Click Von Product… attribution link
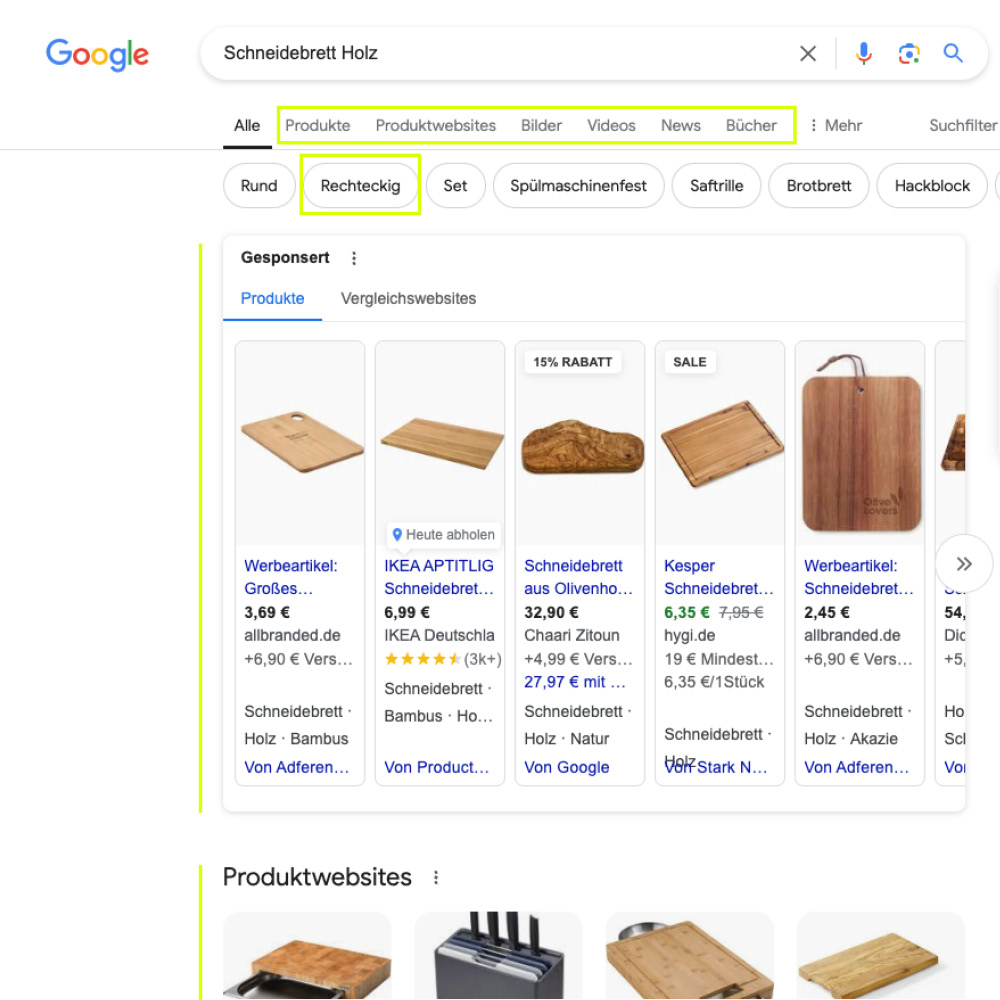 pos(436,767)
